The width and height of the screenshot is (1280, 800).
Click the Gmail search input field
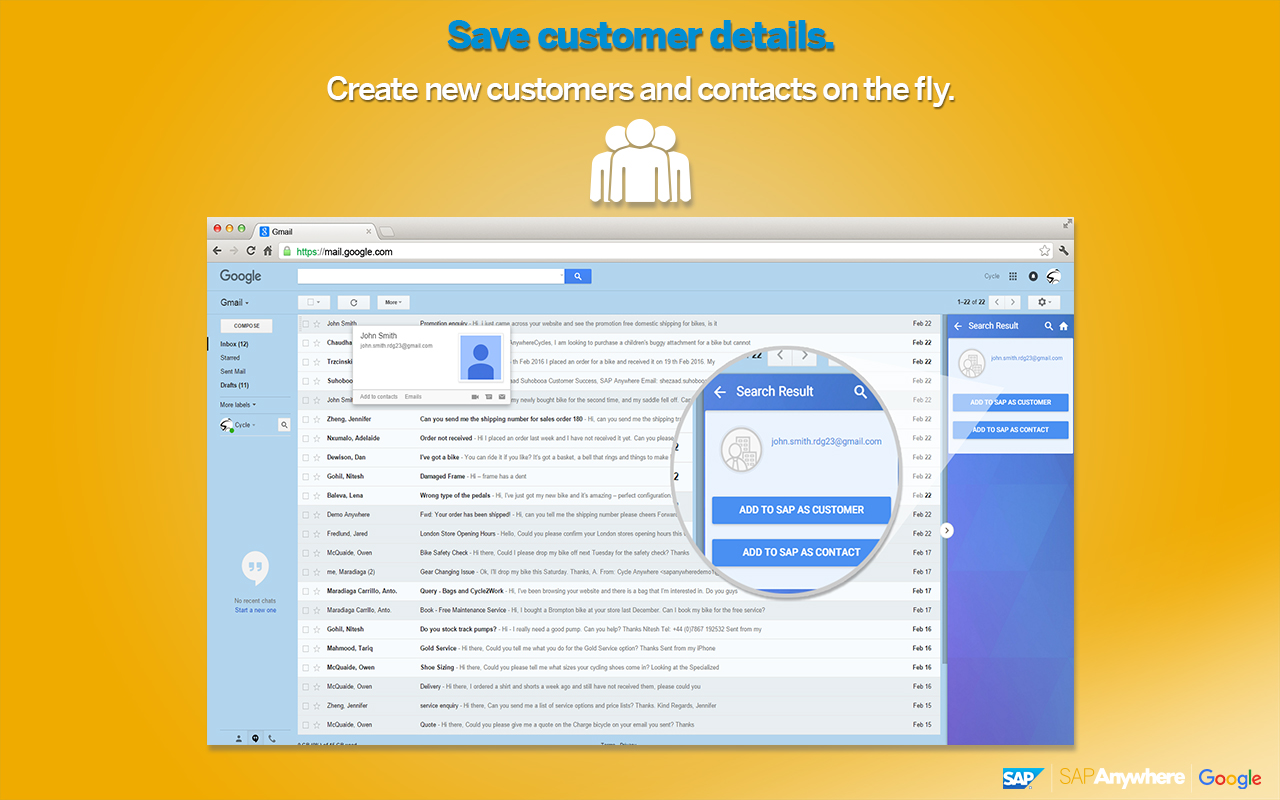pyautogui.click(x=430, y=276)
